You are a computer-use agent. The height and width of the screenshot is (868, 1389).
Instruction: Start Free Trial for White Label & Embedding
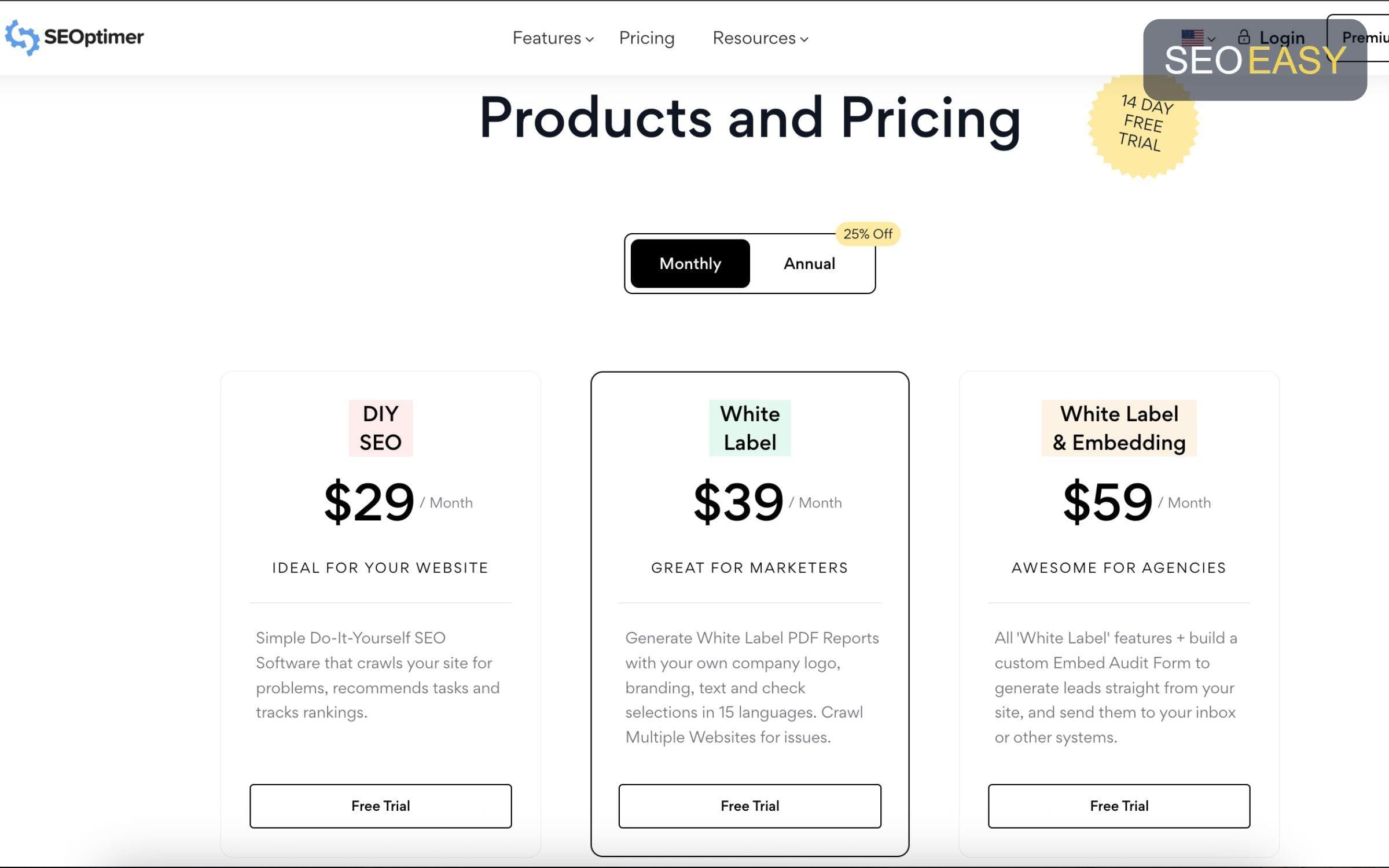[1119, 806]
